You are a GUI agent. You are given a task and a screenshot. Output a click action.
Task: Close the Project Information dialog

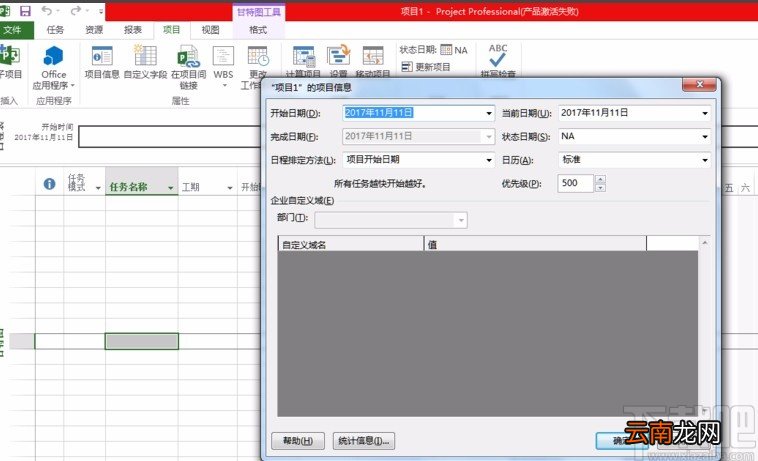699,84
